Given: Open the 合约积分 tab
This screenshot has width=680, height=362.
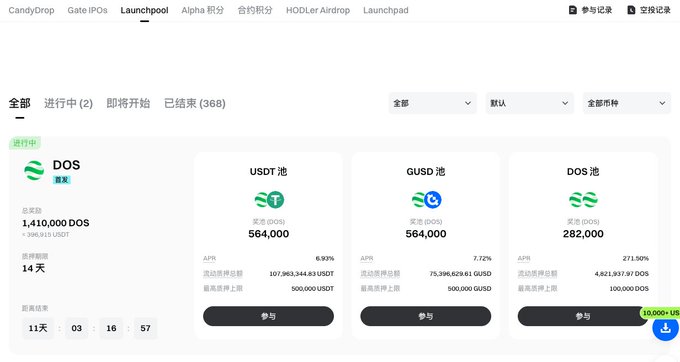Looking at the screenshot, I should click(255, 10).
